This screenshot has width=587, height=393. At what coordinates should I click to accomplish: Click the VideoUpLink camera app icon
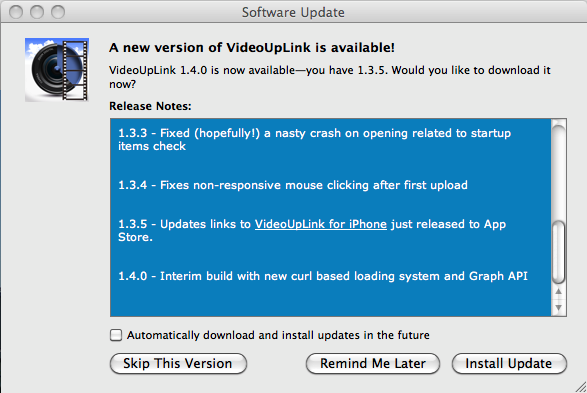[57, 70]
